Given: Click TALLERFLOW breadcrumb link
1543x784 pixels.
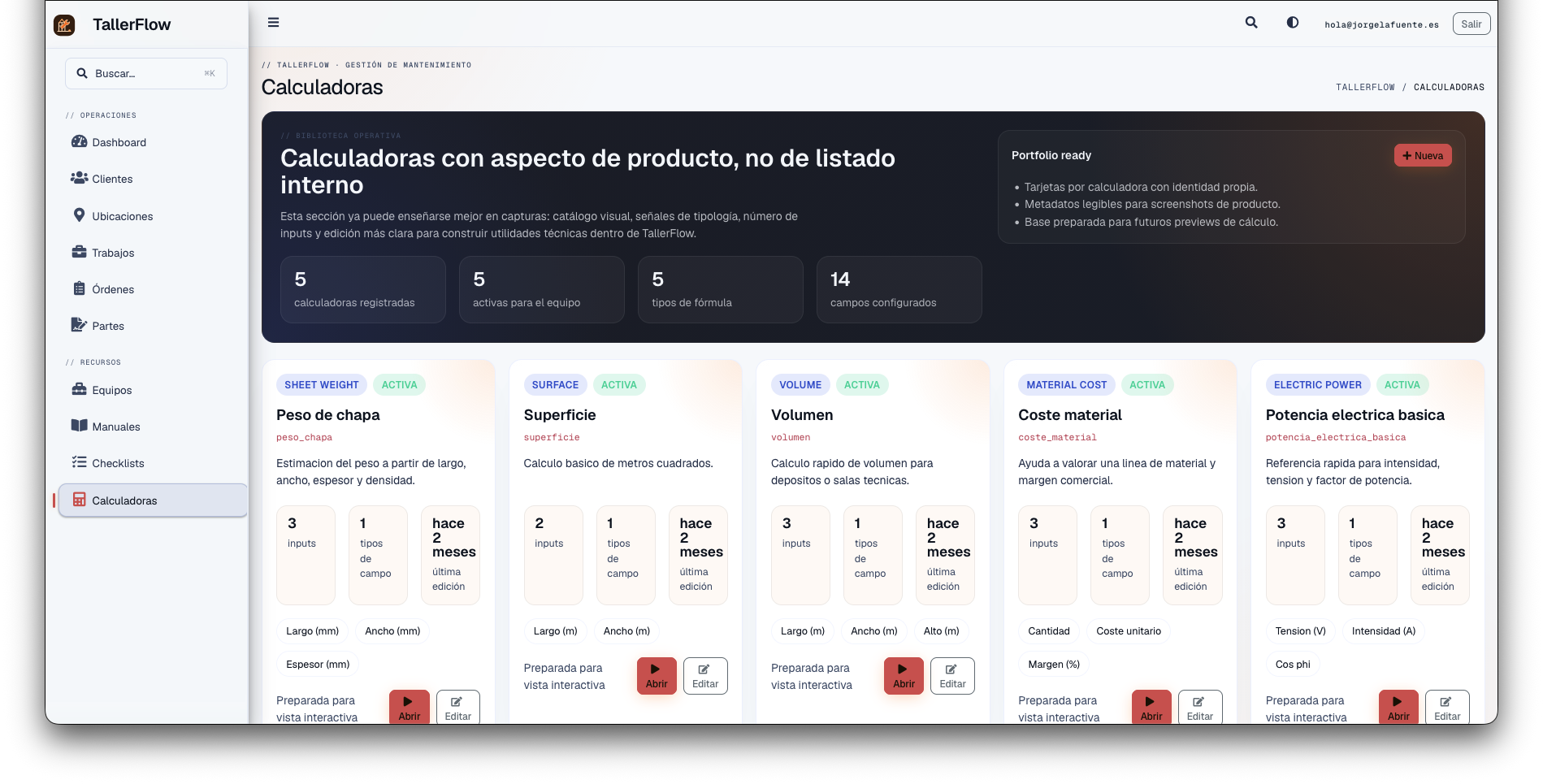Looking at the screenshot, I should click(x=1365, y=87).
